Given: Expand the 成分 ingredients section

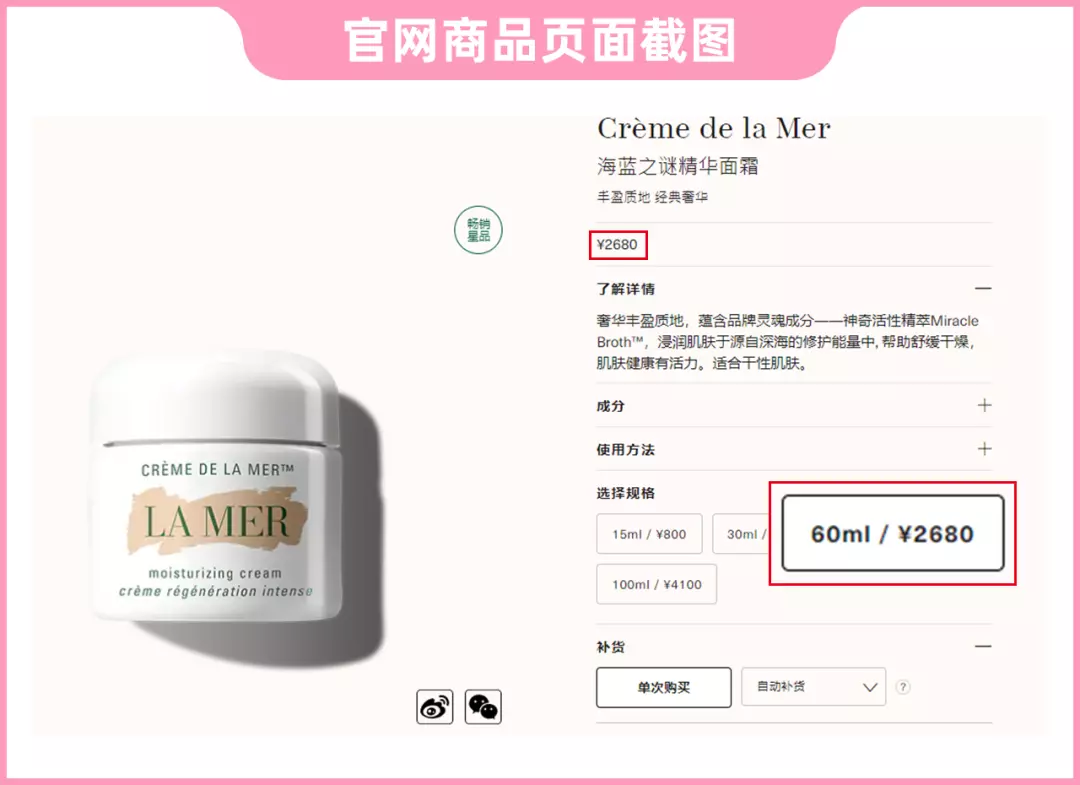Looking at the screenshot, I should (x=984, y=405).
